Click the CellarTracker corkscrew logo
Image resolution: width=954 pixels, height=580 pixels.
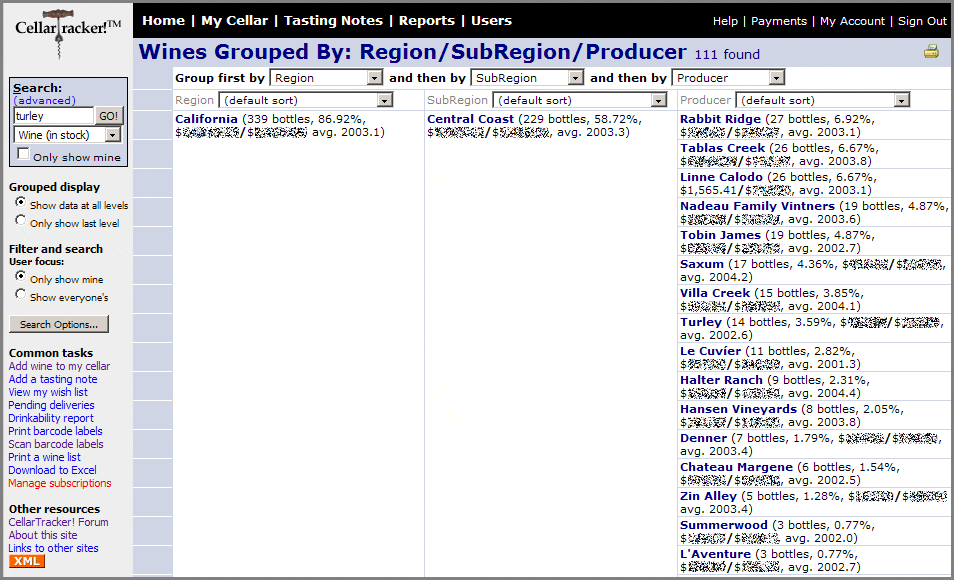coord(66,33)
